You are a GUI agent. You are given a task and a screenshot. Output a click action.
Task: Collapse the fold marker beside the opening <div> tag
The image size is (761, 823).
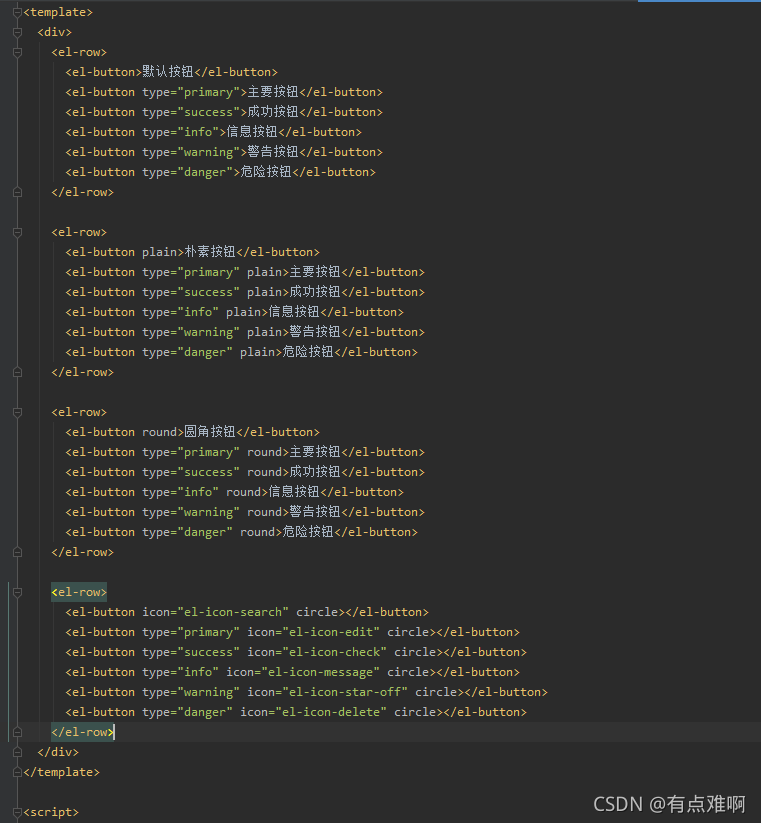(17, 32)
